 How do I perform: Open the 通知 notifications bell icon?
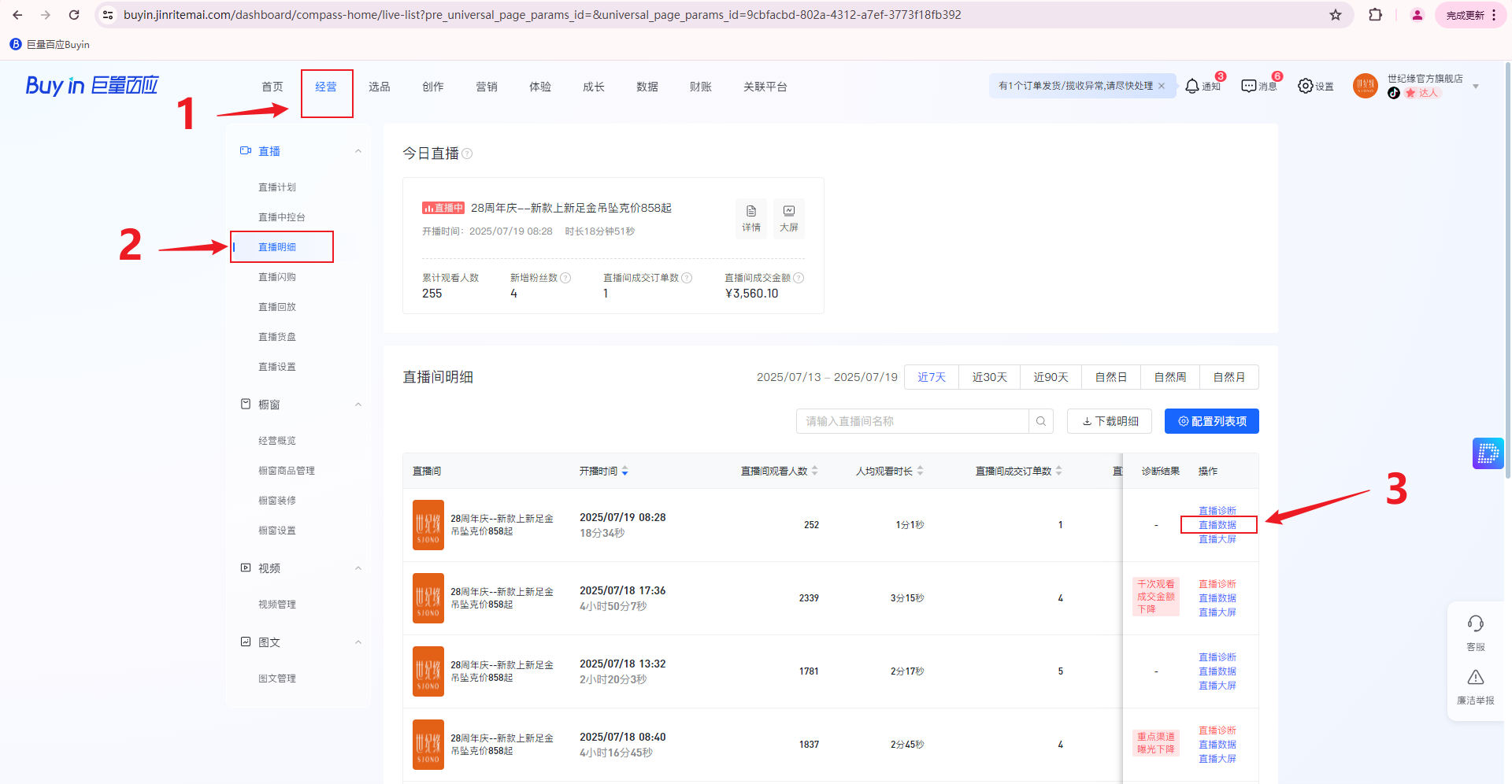[1192, 86]
